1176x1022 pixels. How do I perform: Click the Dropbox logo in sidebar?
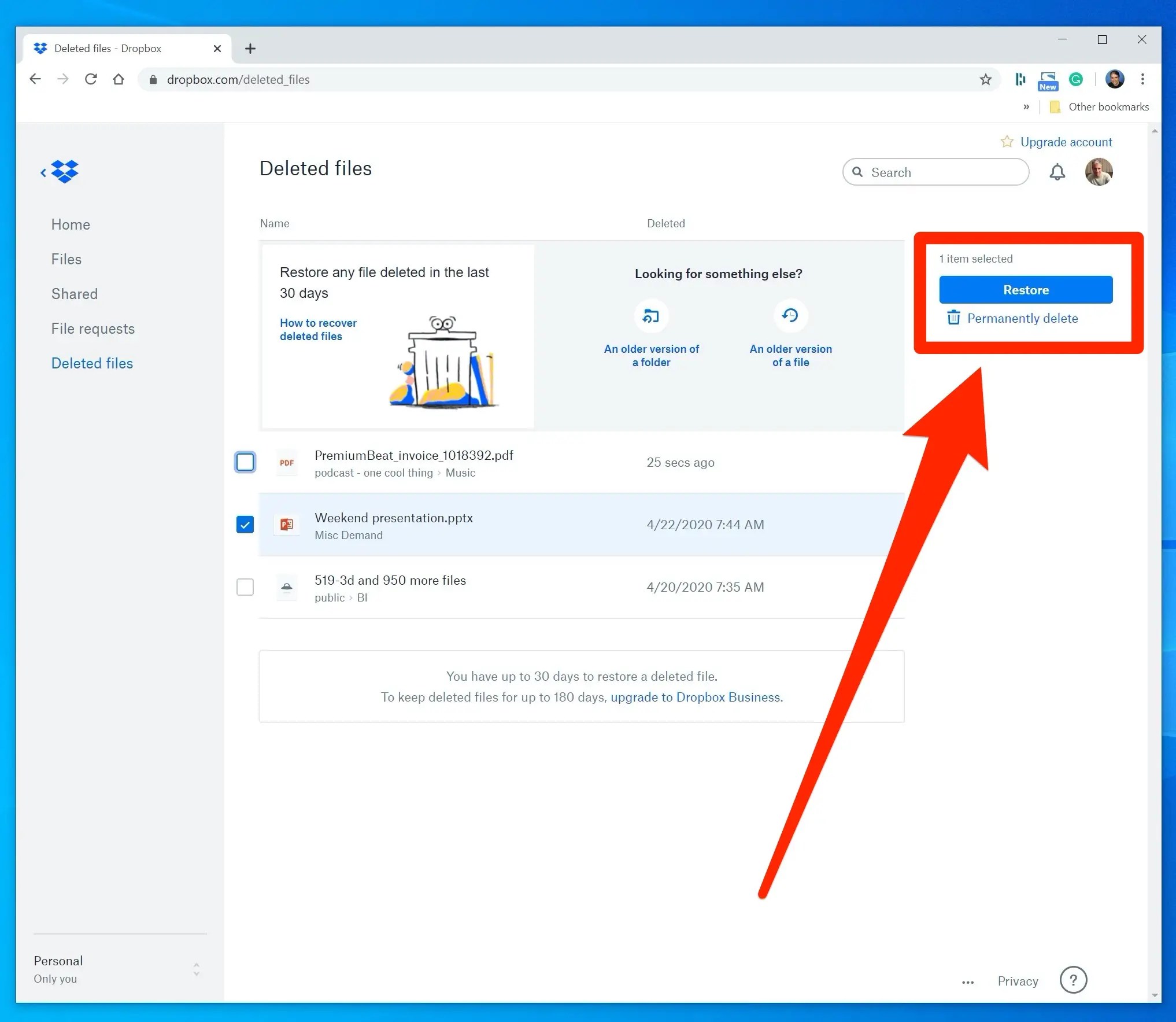coord(64,172)
